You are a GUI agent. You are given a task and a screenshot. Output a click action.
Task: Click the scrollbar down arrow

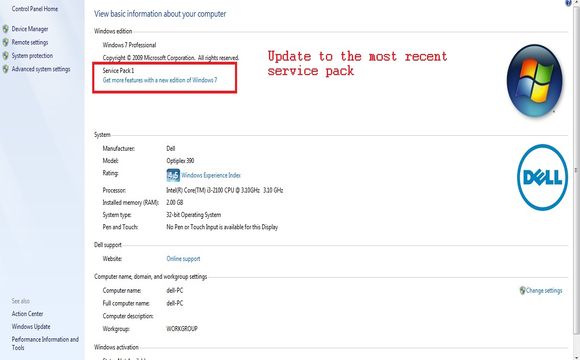click(x=576, y=357)
